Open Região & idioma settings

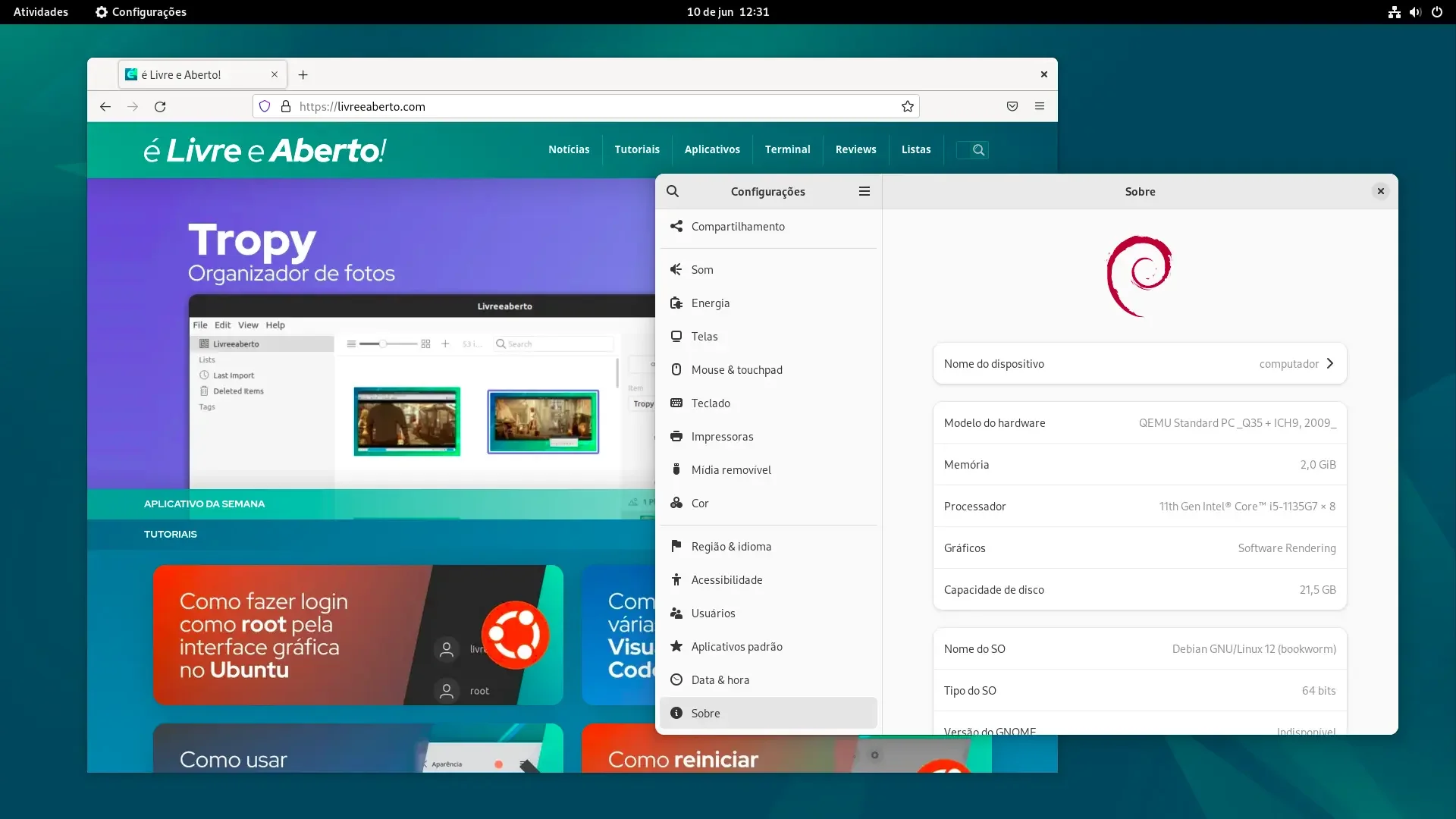click(768, 547)
